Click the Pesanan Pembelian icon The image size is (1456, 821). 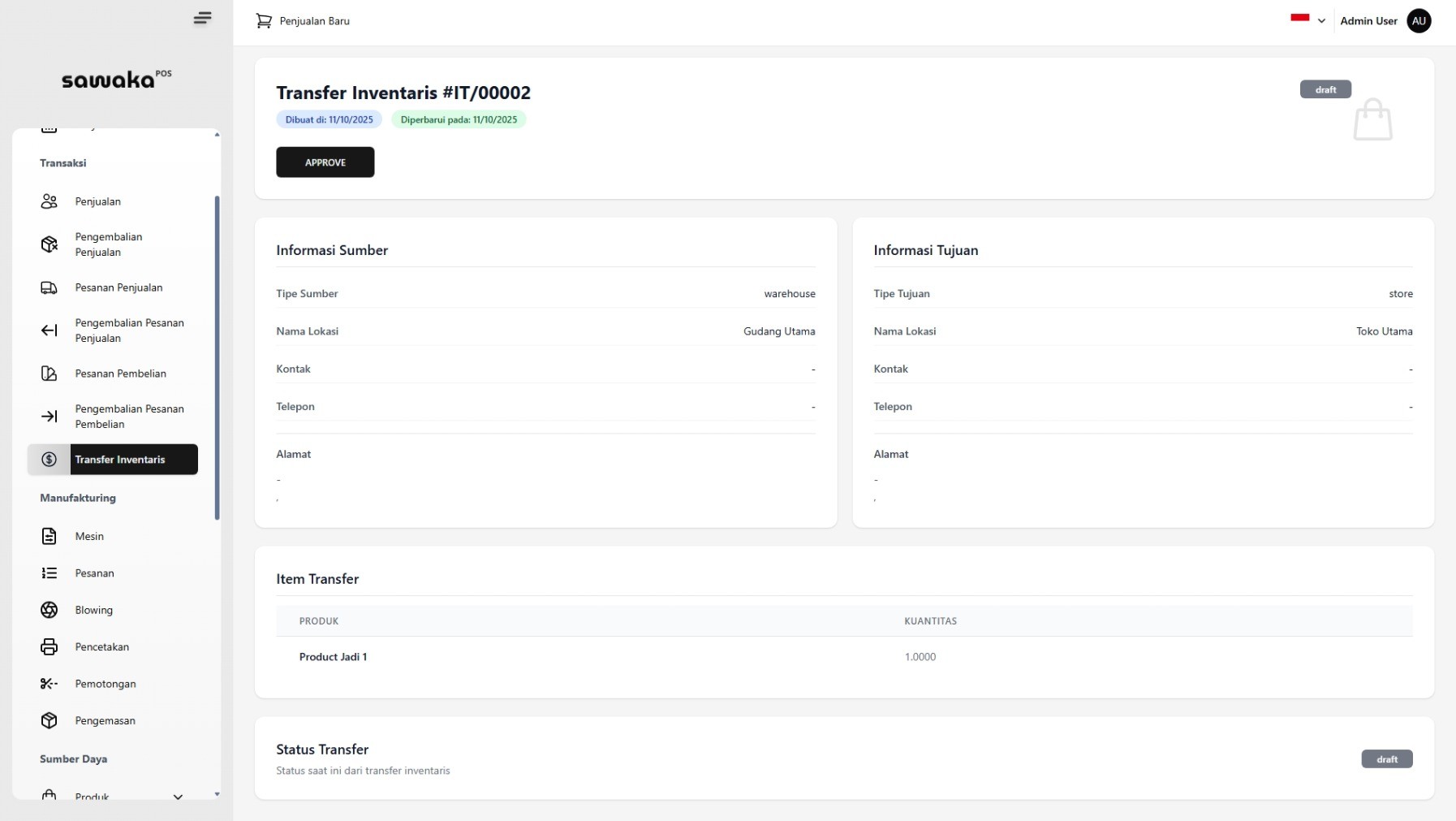49,374
